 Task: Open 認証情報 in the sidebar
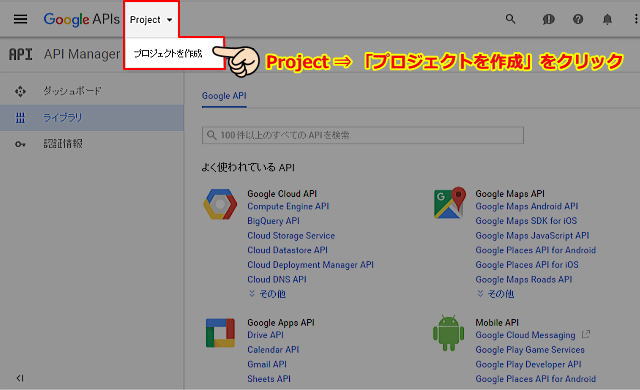point(63,144)
